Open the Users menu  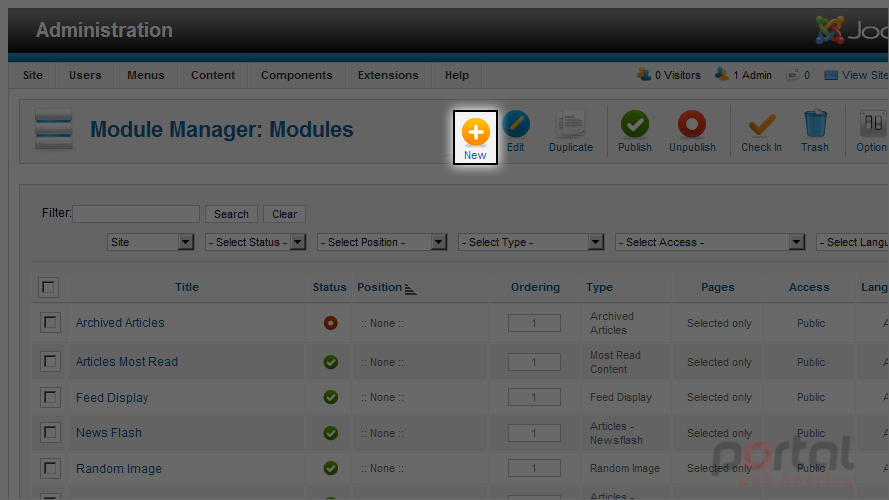pyautogui.click(x=85, y=75)
